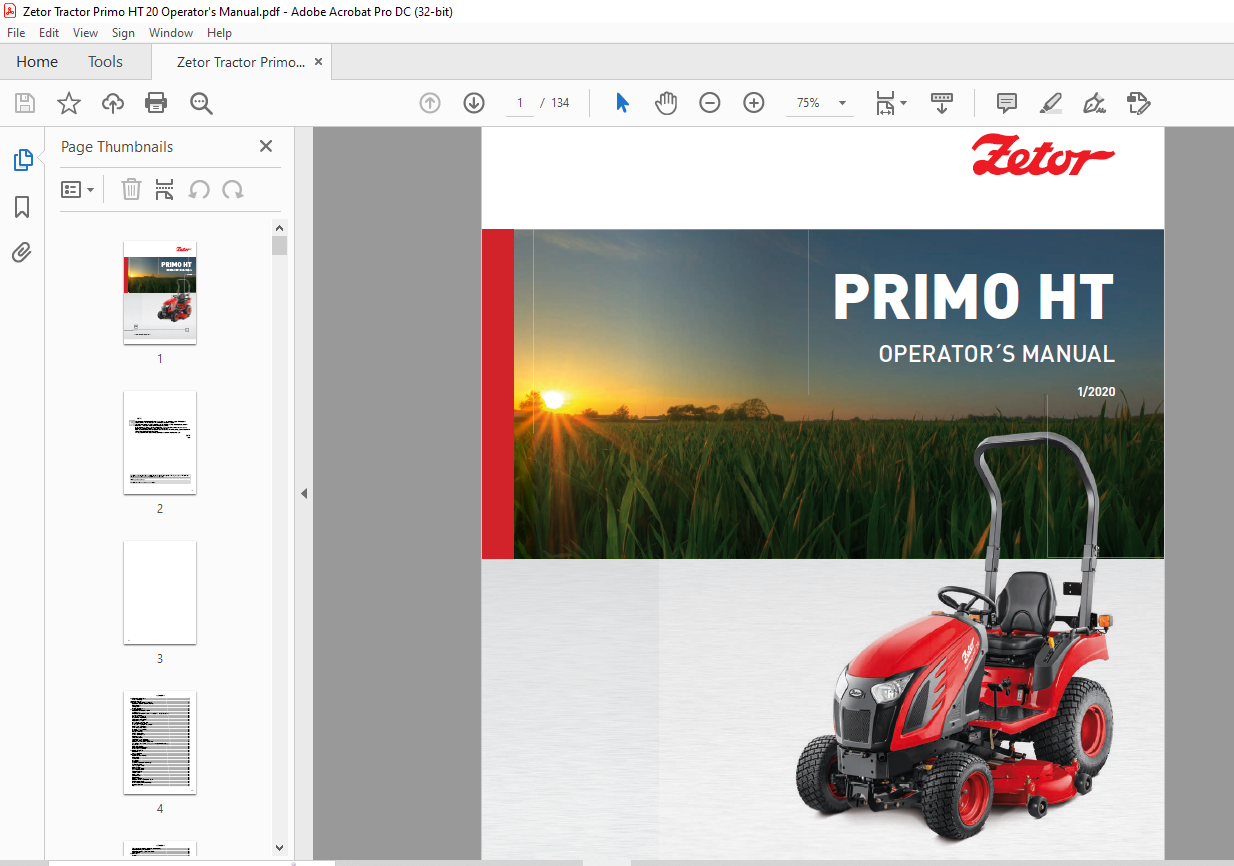Click the 1/2020 date text
The width and height of the screenshot is (1234, 866).
[x=1096, y=392]
